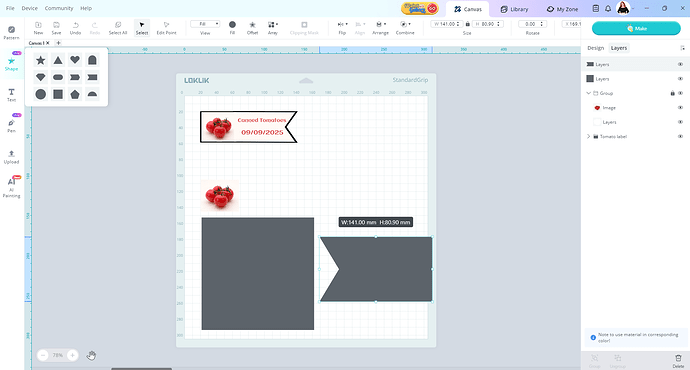
Task: Open the Flip dropdown
Action: (x=342, y=28)
